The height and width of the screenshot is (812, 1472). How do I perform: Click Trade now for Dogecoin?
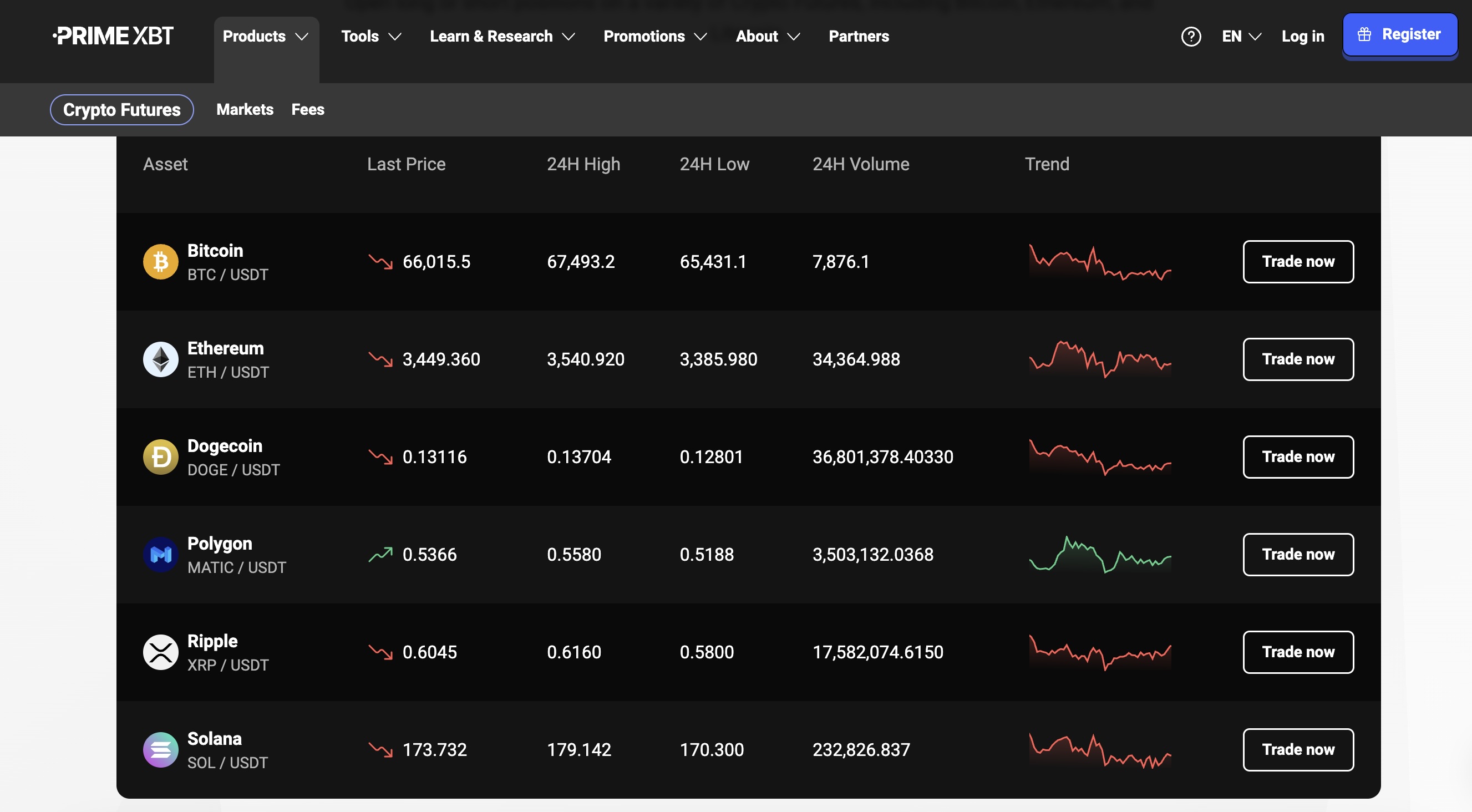click(1298, 457)
